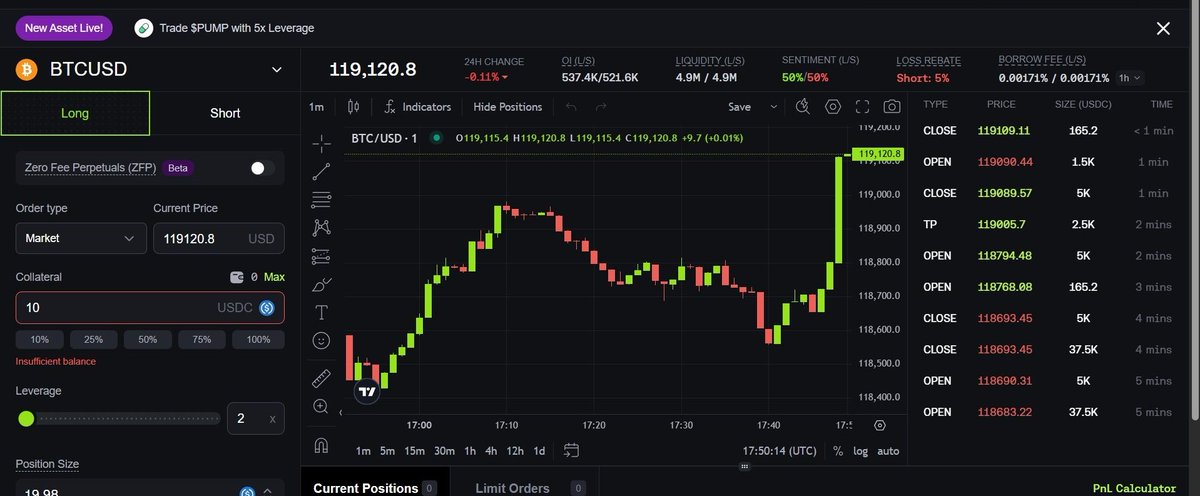Toggle the green BTC/USD market status dot
1200x496 pixels.
point(436,137)
